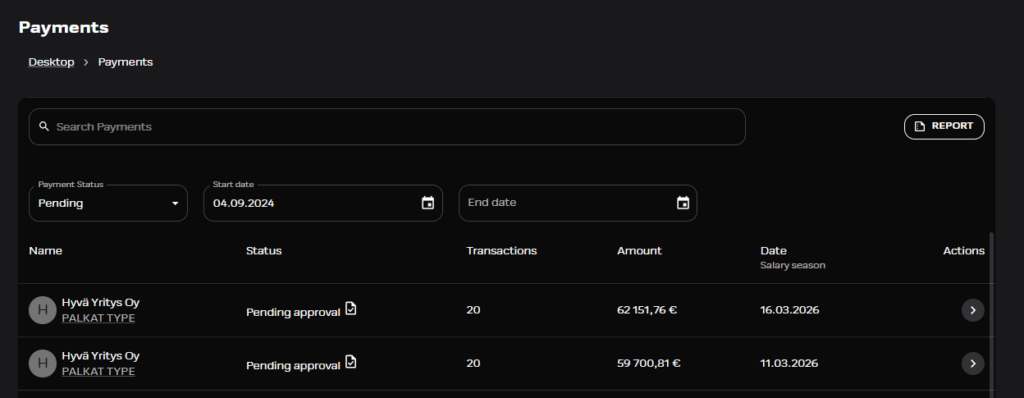This screenshot has width=1024, height=398.
Task: Click the search magnifier icon
Action: (44, 126)
